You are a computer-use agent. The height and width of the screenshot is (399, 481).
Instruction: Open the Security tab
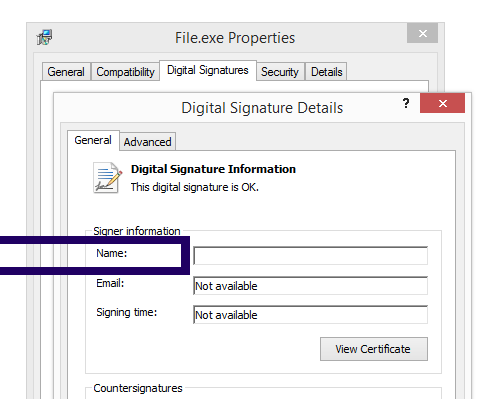[x=280, y=72]
